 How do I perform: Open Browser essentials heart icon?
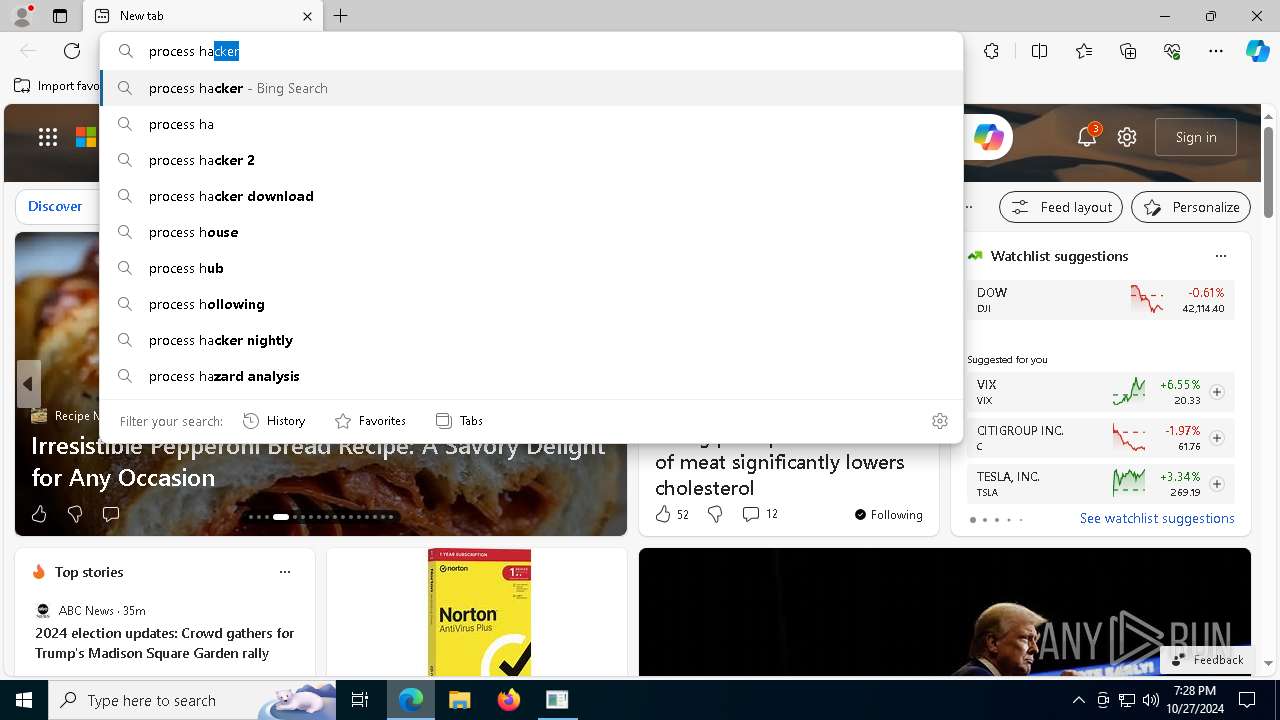(x=1172, y=51)
